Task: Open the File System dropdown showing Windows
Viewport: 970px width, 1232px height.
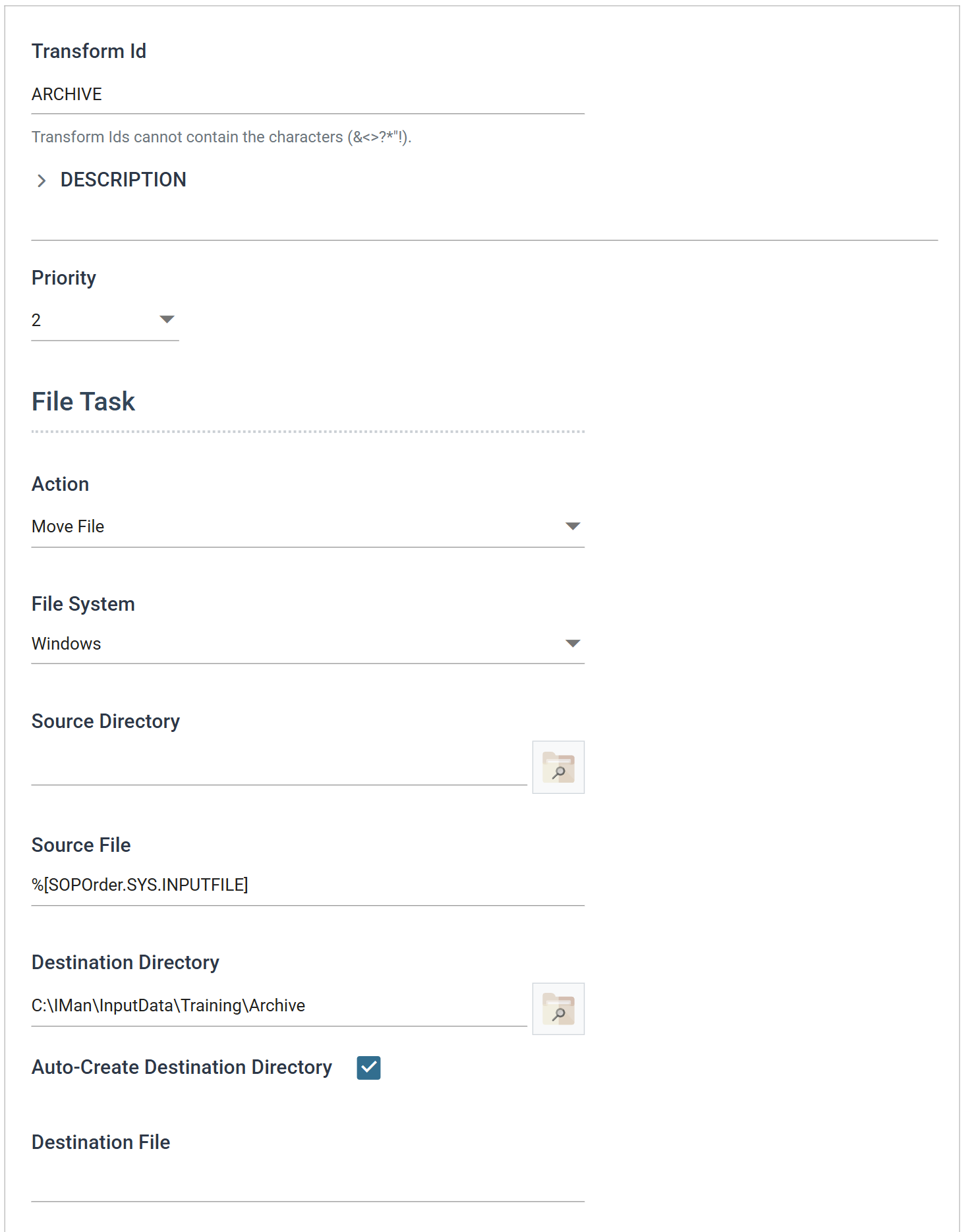Action: tap(308, 644)
